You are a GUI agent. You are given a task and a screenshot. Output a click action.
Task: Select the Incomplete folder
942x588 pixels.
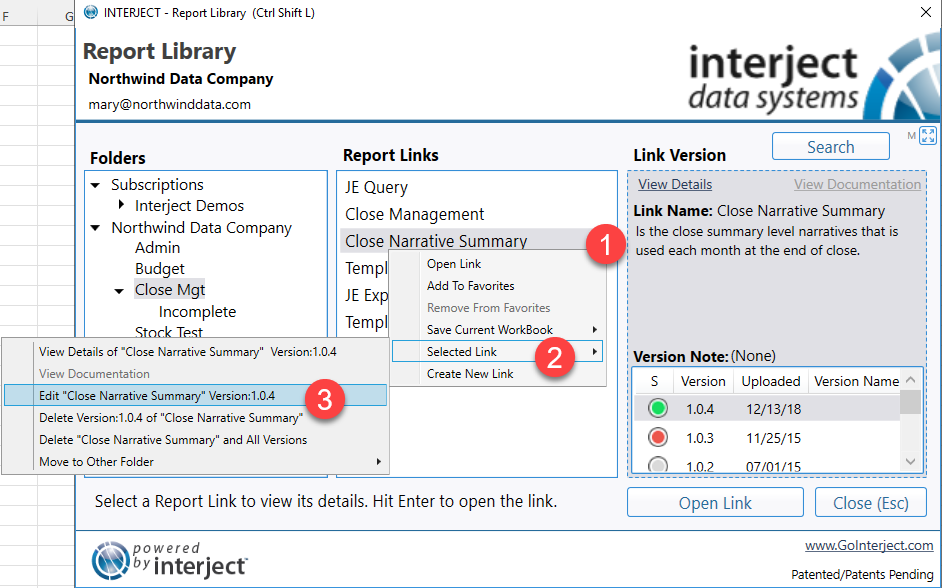[197, 312]
